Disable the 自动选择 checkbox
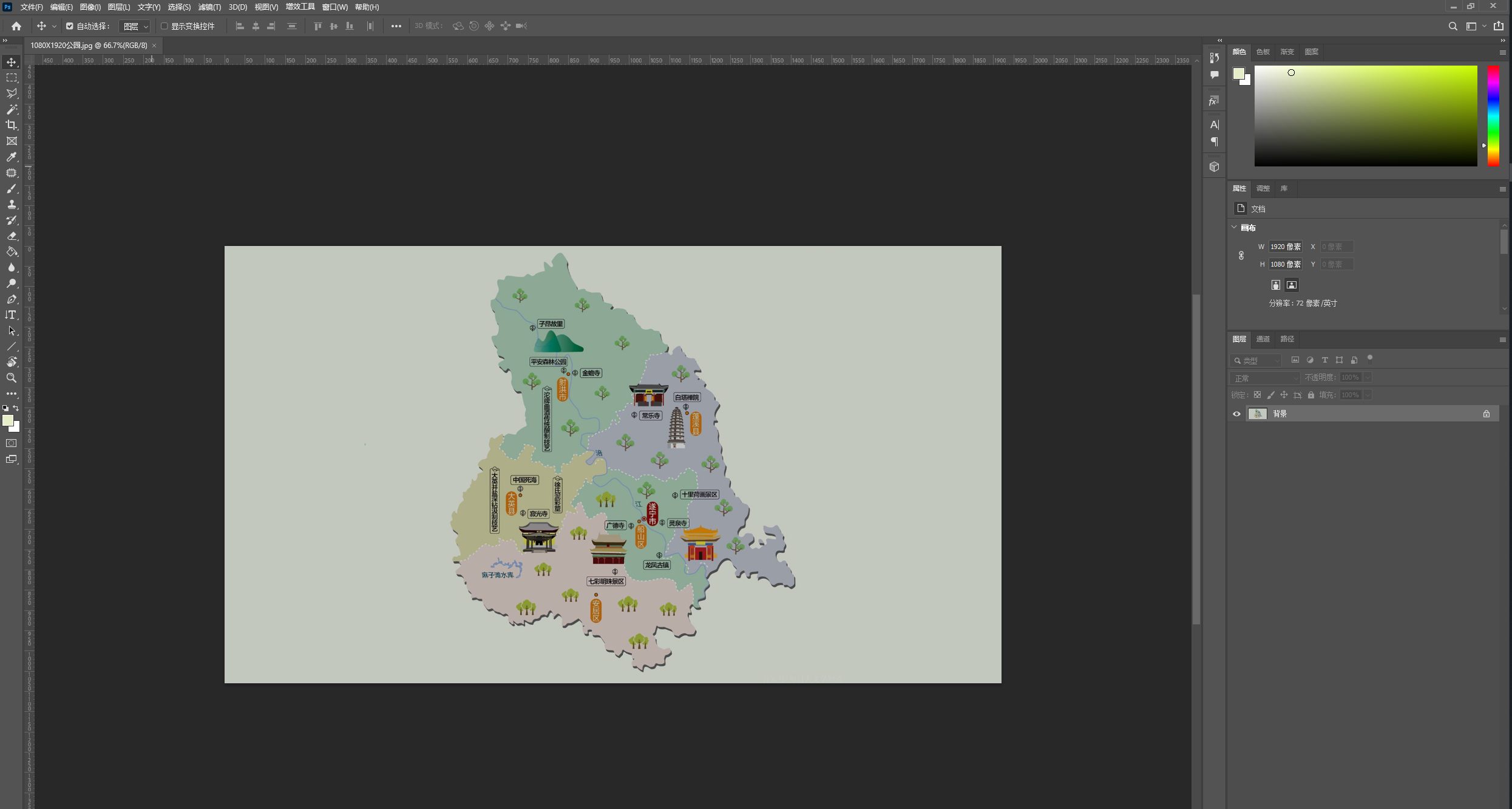Screen dimensions: 1512x809 70,26
